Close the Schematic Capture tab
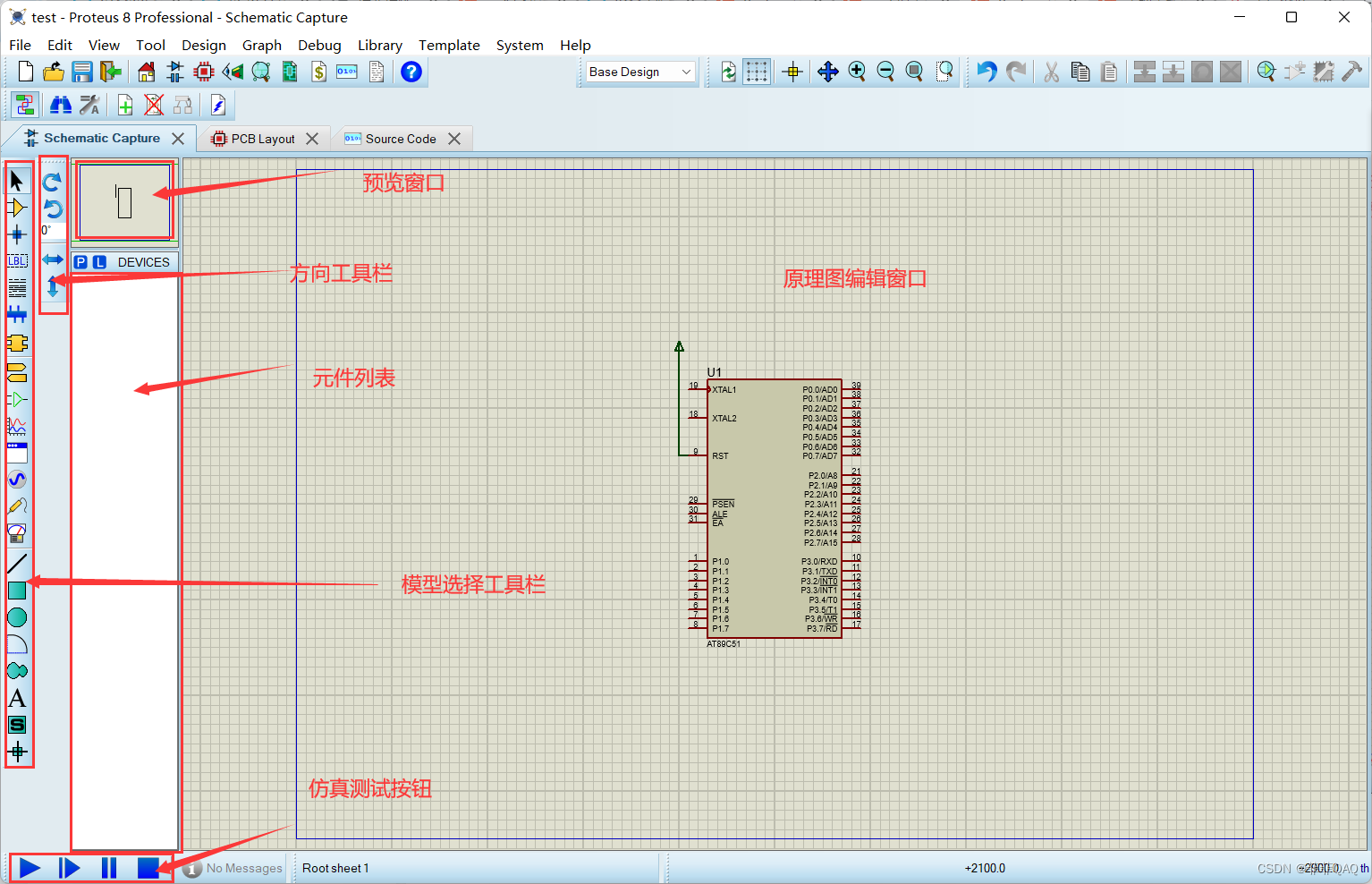Image resolution: width=1372 pixels, height=884 pixels. click(x=178, y=139)
